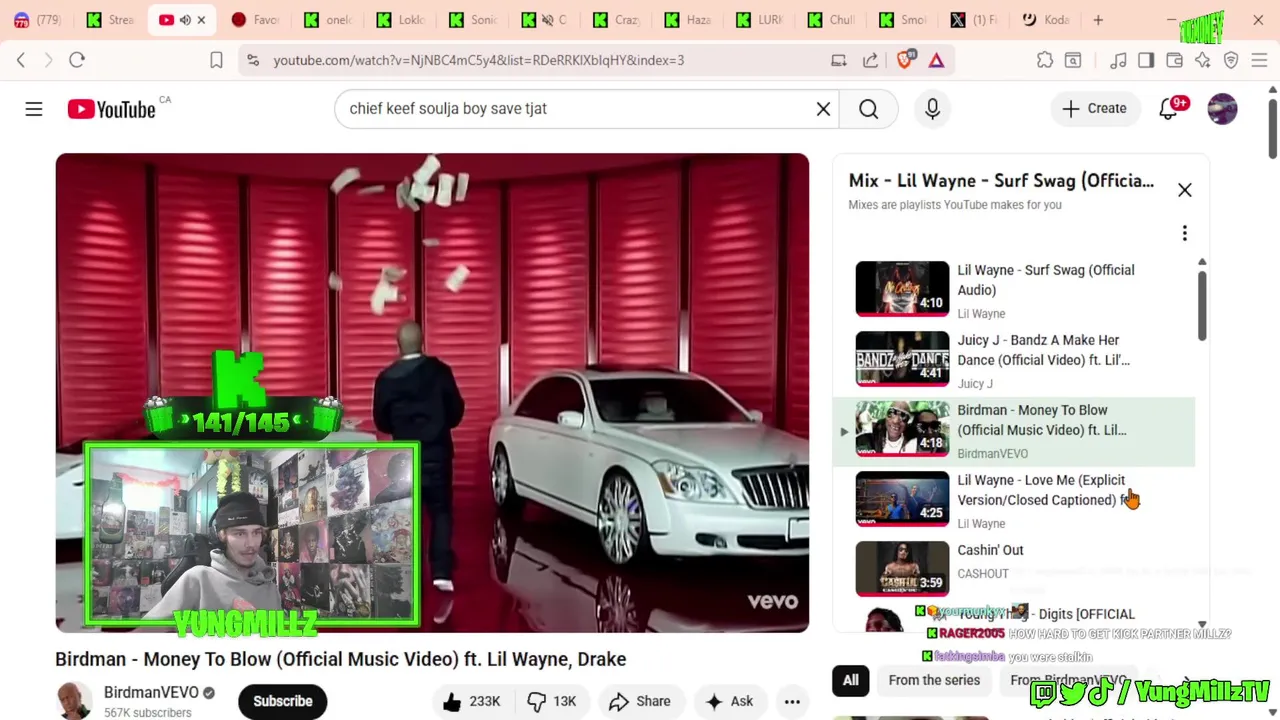Open the browser menu hamburger

click(x=1259, y=60)
